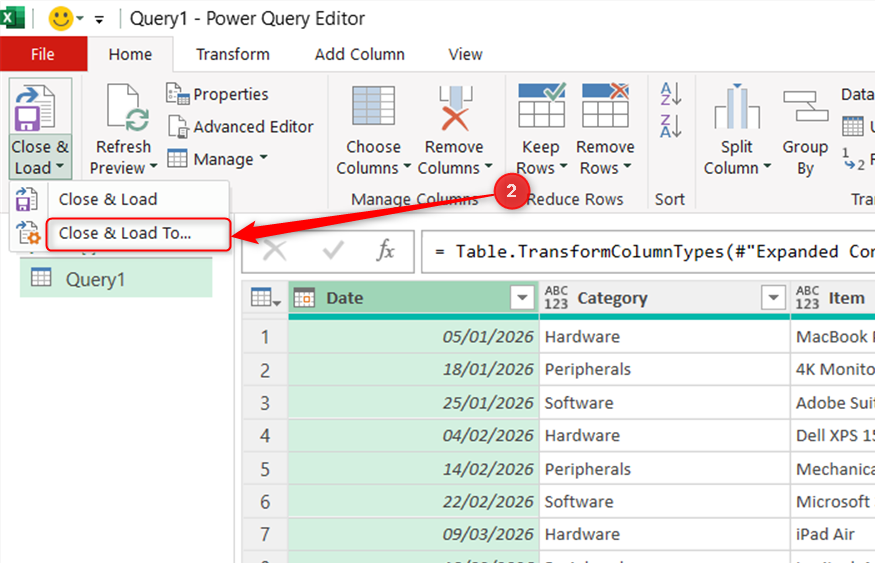Viewport: 875px width, 563px height.
Task: Click the fx function icon
Action: 386,251
